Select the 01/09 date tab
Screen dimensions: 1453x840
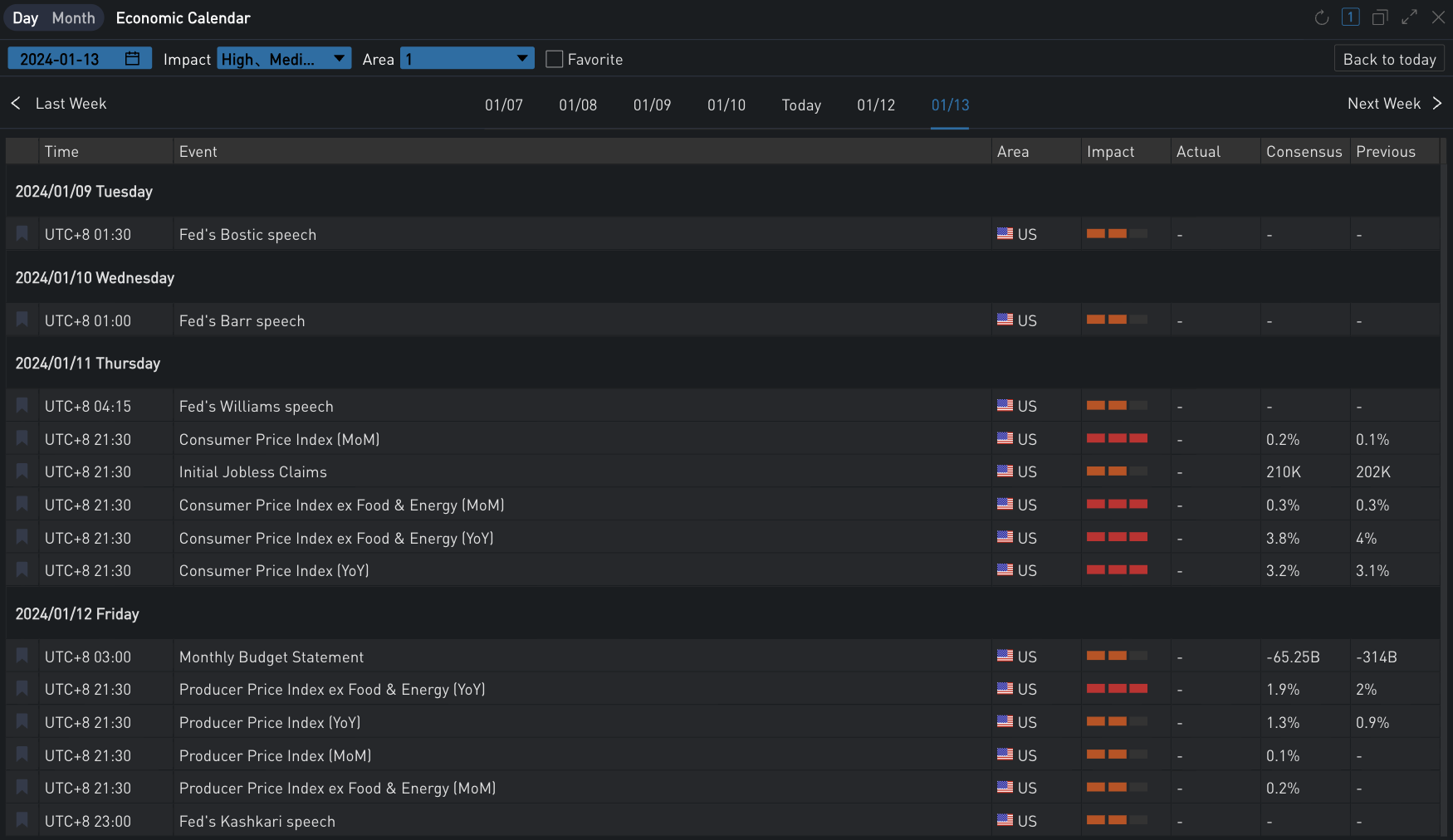(x=652, y=105)
